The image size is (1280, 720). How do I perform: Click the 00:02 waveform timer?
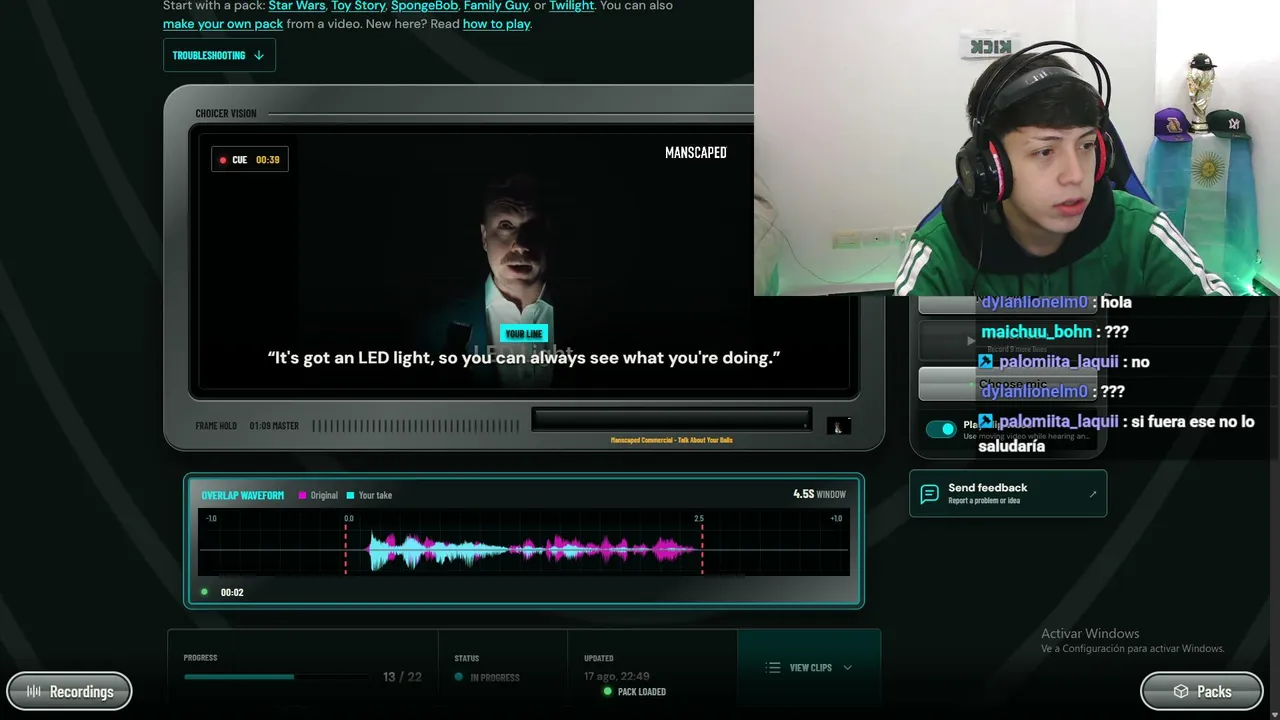coord(232,593)
